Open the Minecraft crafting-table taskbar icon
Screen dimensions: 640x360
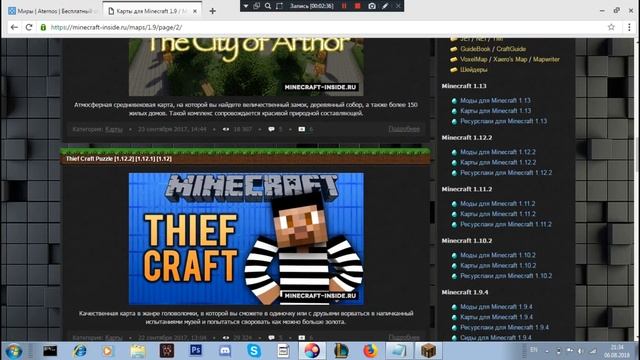coord(428,351)
